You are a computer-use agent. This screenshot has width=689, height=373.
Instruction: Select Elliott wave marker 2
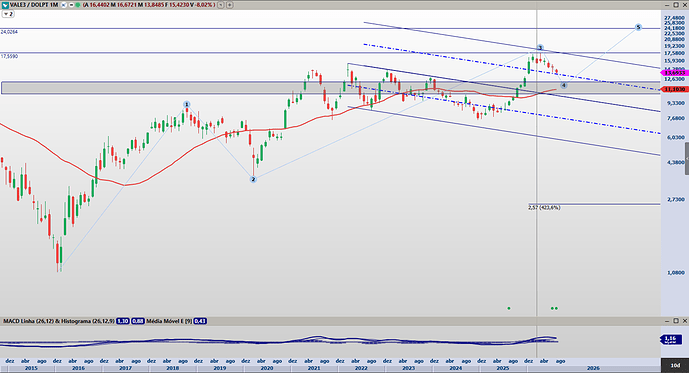pos(253,179)
